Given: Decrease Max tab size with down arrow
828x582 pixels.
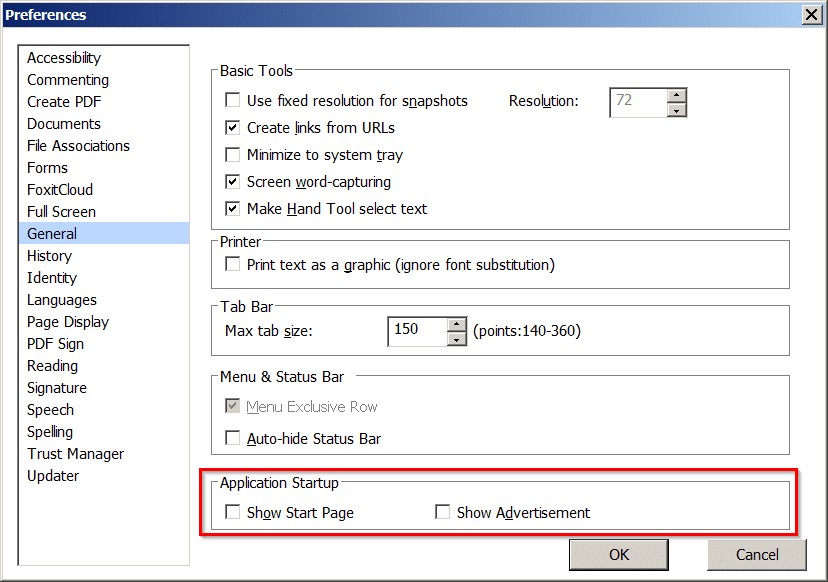Looking at the screenshot, I should pyautogui.click(x=457, y=339).
